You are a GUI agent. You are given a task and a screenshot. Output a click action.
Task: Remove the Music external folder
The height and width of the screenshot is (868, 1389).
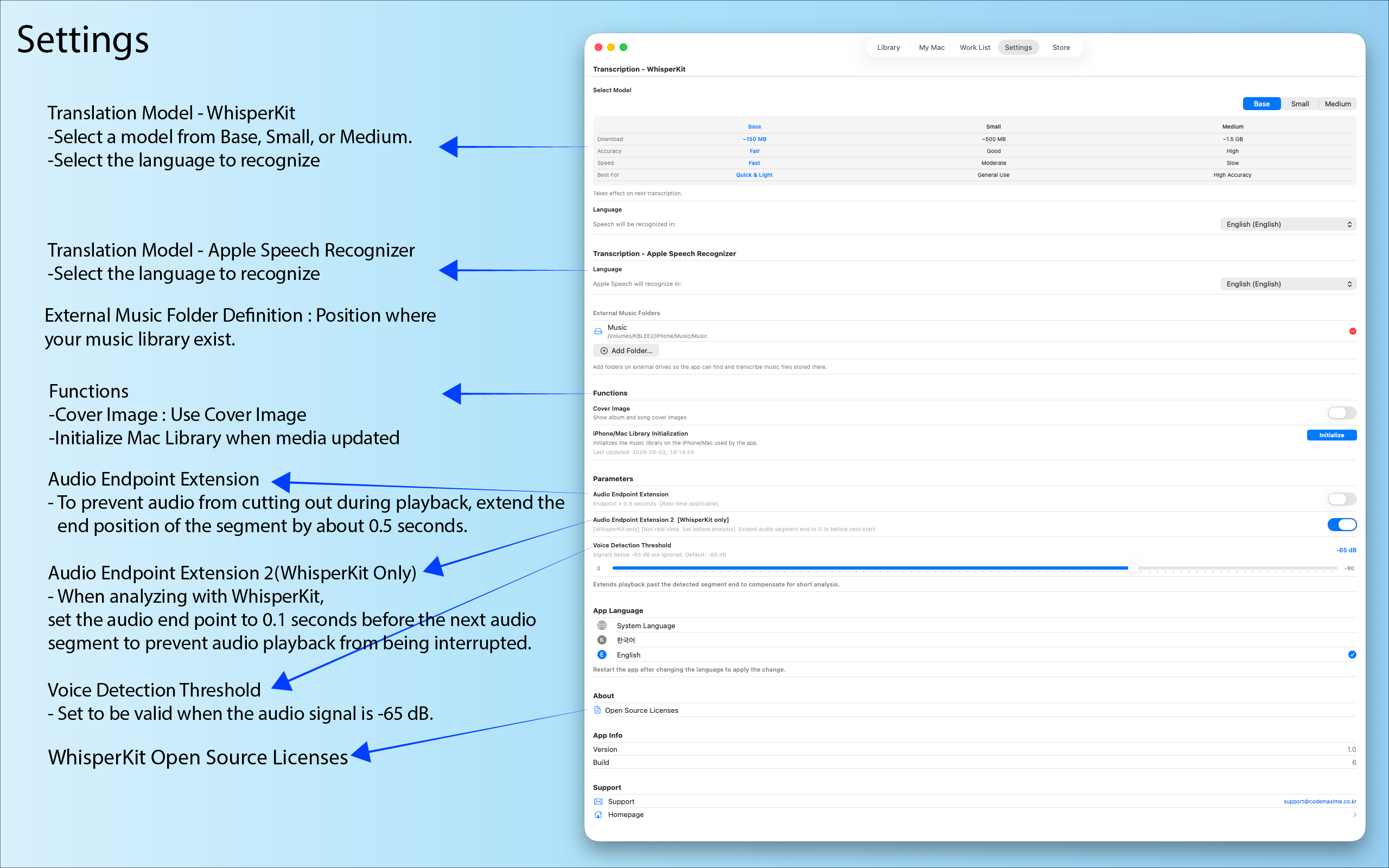click(1352, 331)
